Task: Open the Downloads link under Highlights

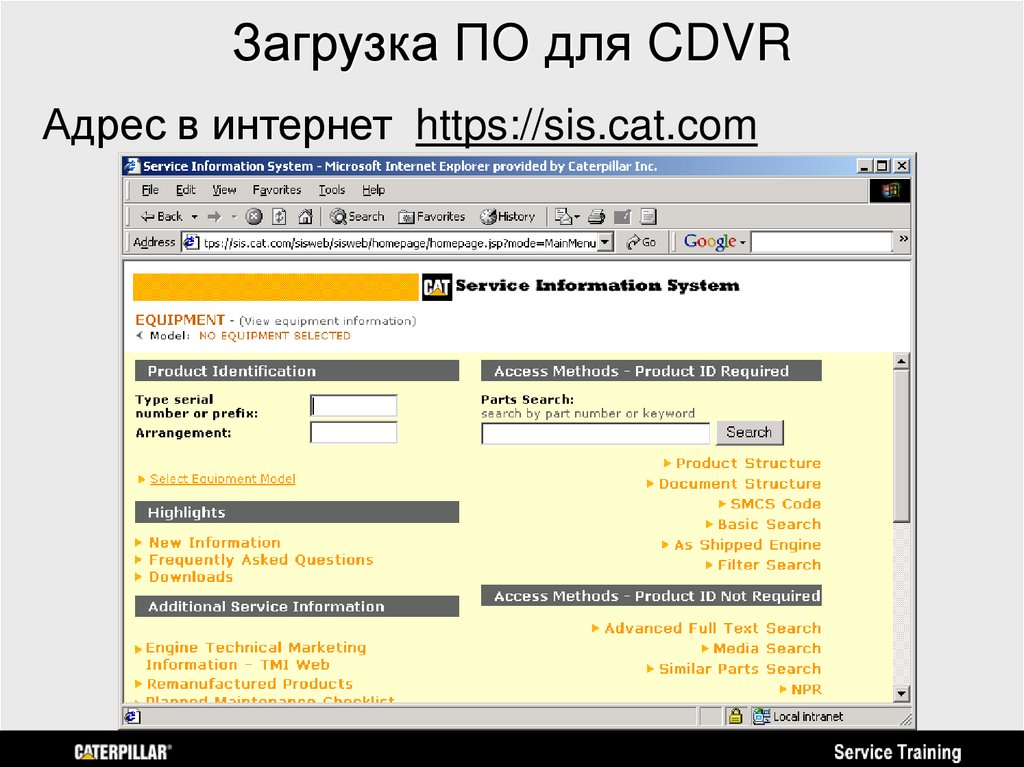Action: pyautogui.click(x=190, y=577)
